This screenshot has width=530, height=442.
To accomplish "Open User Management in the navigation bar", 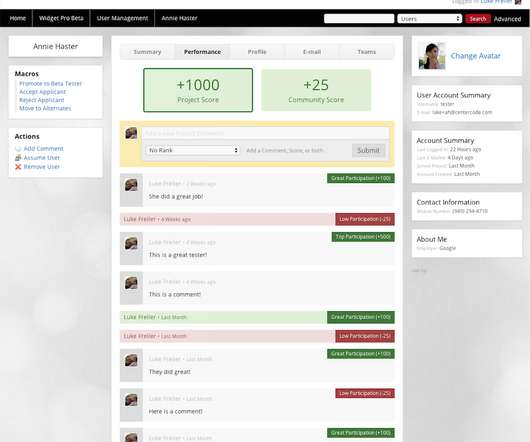I will pos(122,18).
